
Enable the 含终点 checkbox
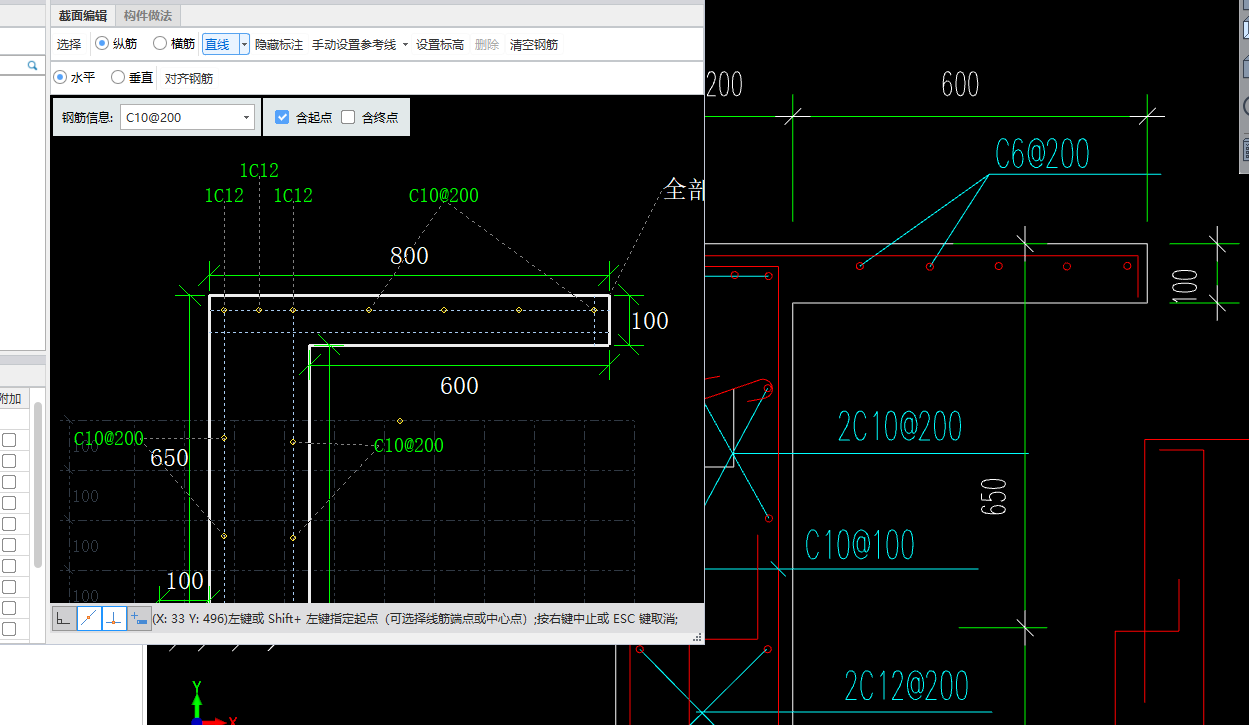pos(348,117)
